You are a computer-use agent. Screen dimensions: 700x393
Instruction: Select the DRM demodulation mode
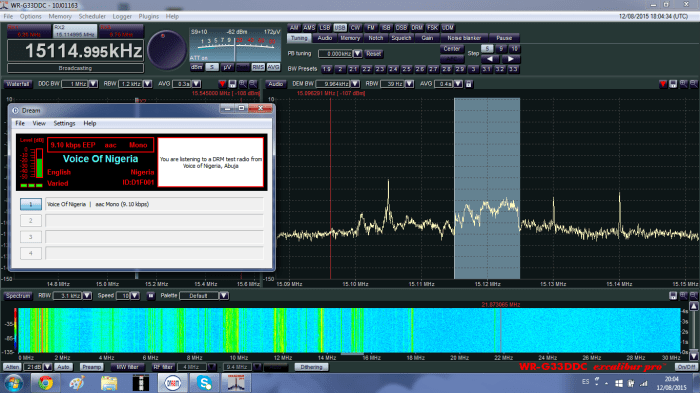[417, 28]
